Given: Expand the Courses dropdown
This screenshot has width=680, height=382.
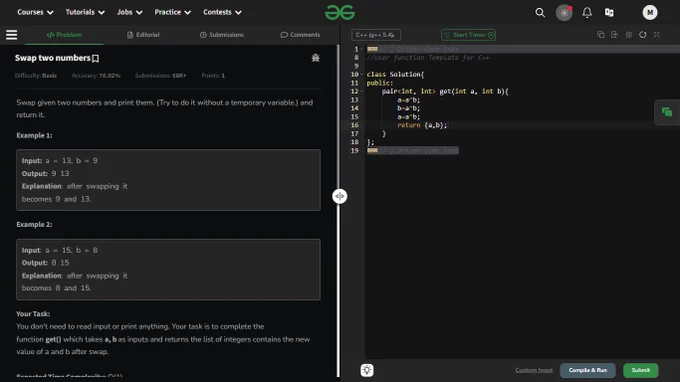Looking at the screenshot, I should pyautogui.click(x=35, y=12).
